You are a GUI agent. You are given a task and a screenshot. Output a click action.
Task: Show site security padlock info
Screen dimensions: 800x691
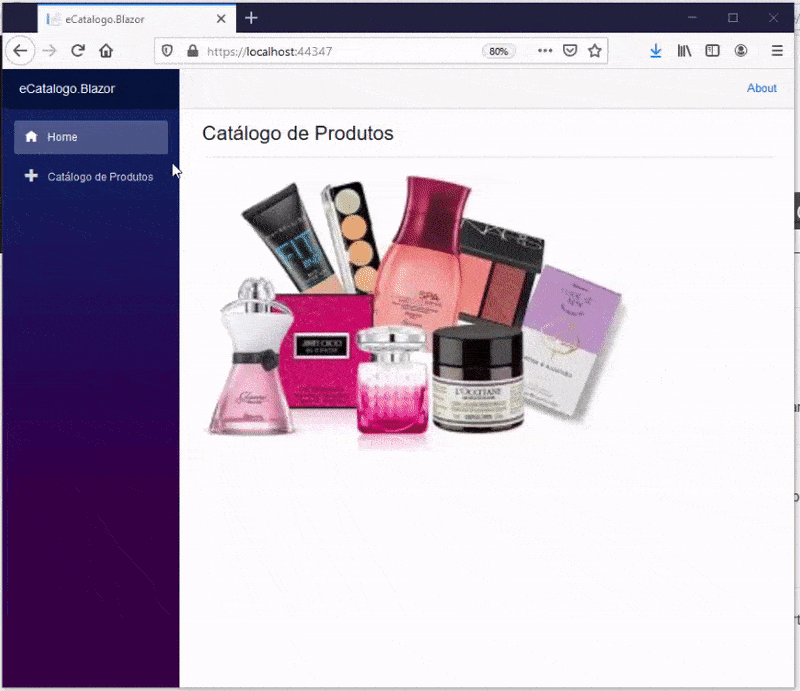coord(192,51)
